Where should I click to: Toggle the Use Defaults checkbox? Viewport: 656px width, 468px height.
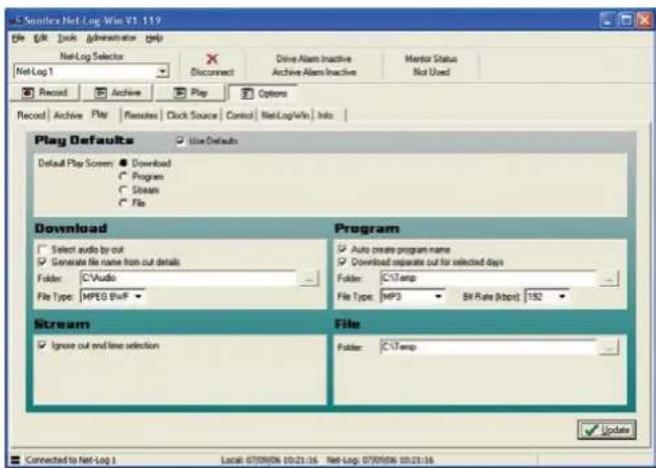click(x=180, y=141)
